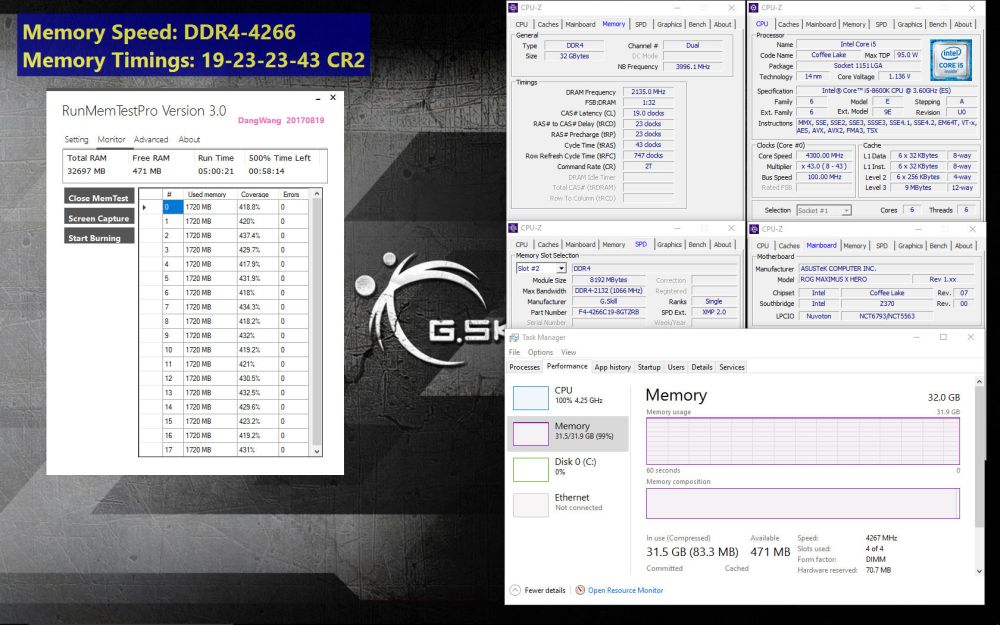Switch to the Processes tab in Task Manager

[x=525, y=366]
